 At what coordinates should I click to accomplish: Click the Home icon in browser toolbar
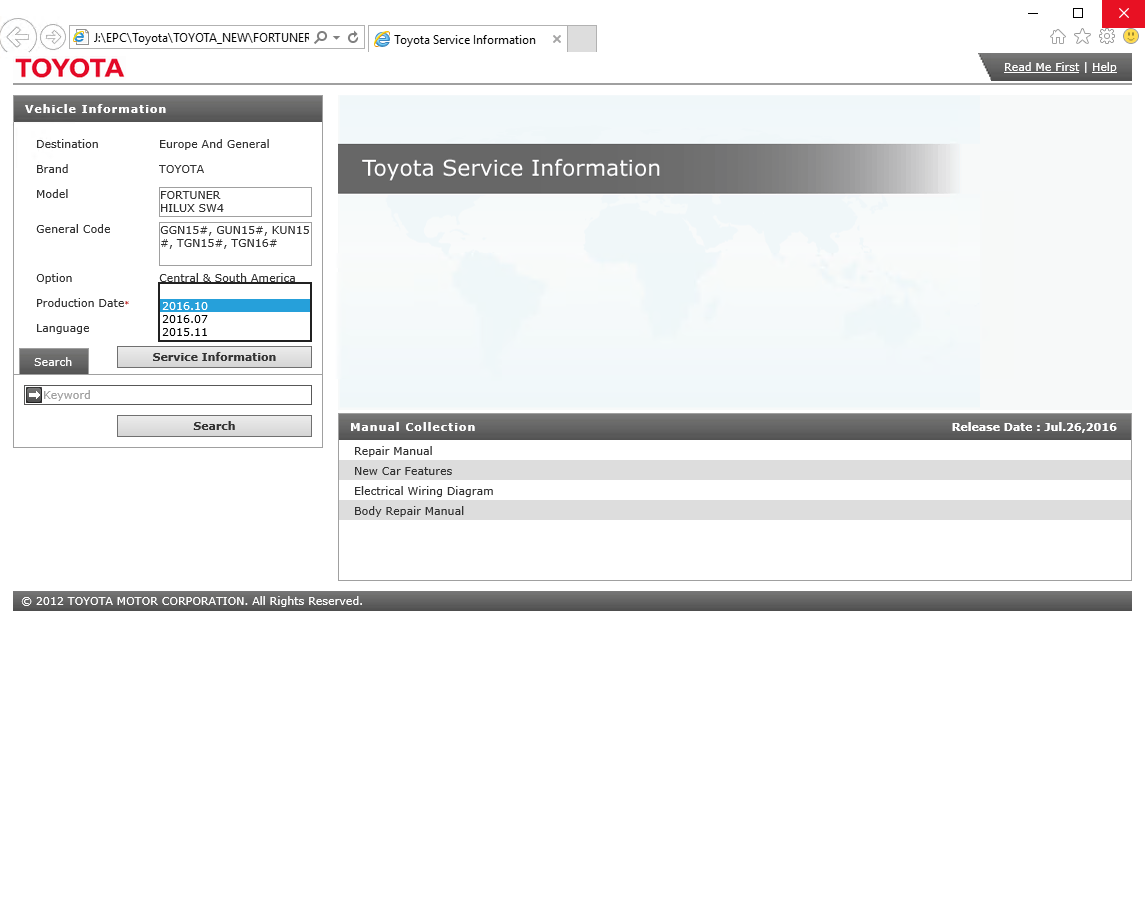click(1057, 37)
